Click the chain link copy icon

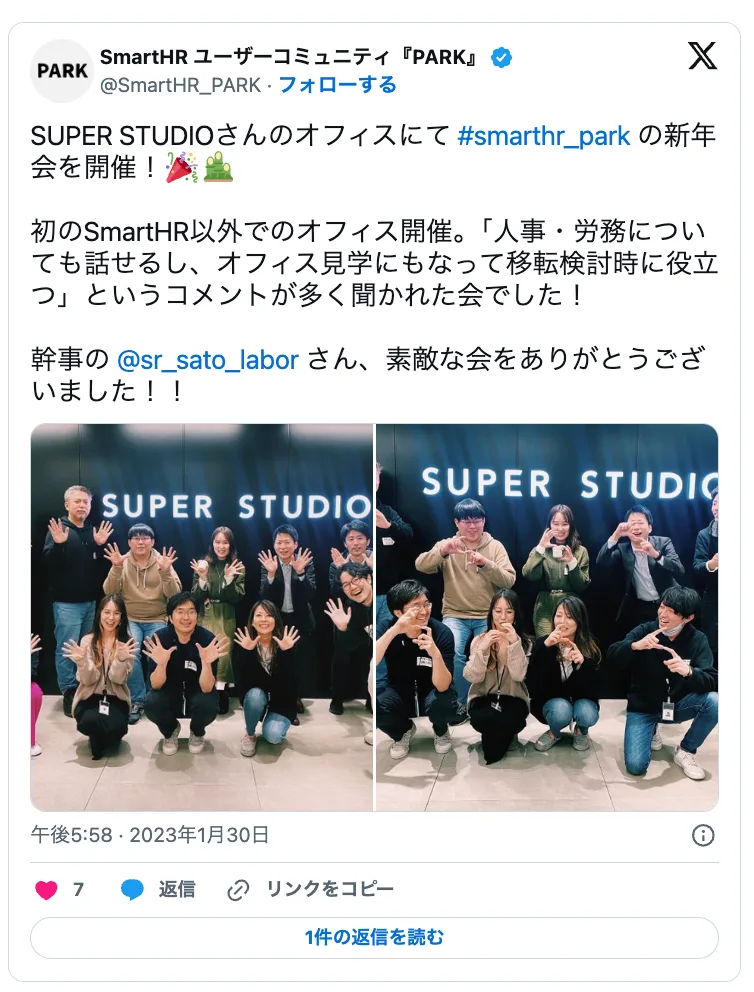tap(238, 890)
